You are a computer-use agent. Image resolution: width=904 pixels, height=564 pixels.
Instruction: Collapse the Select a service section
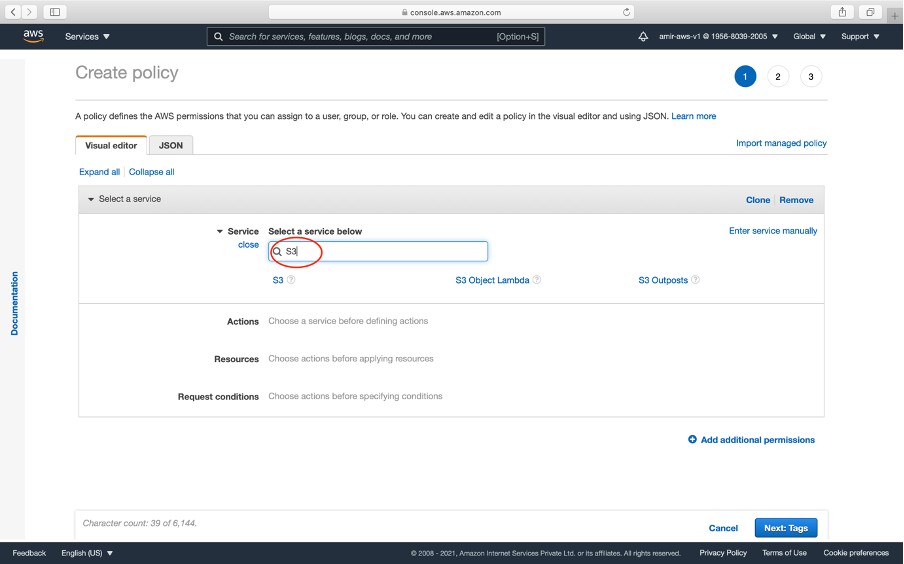pos(91,200)
